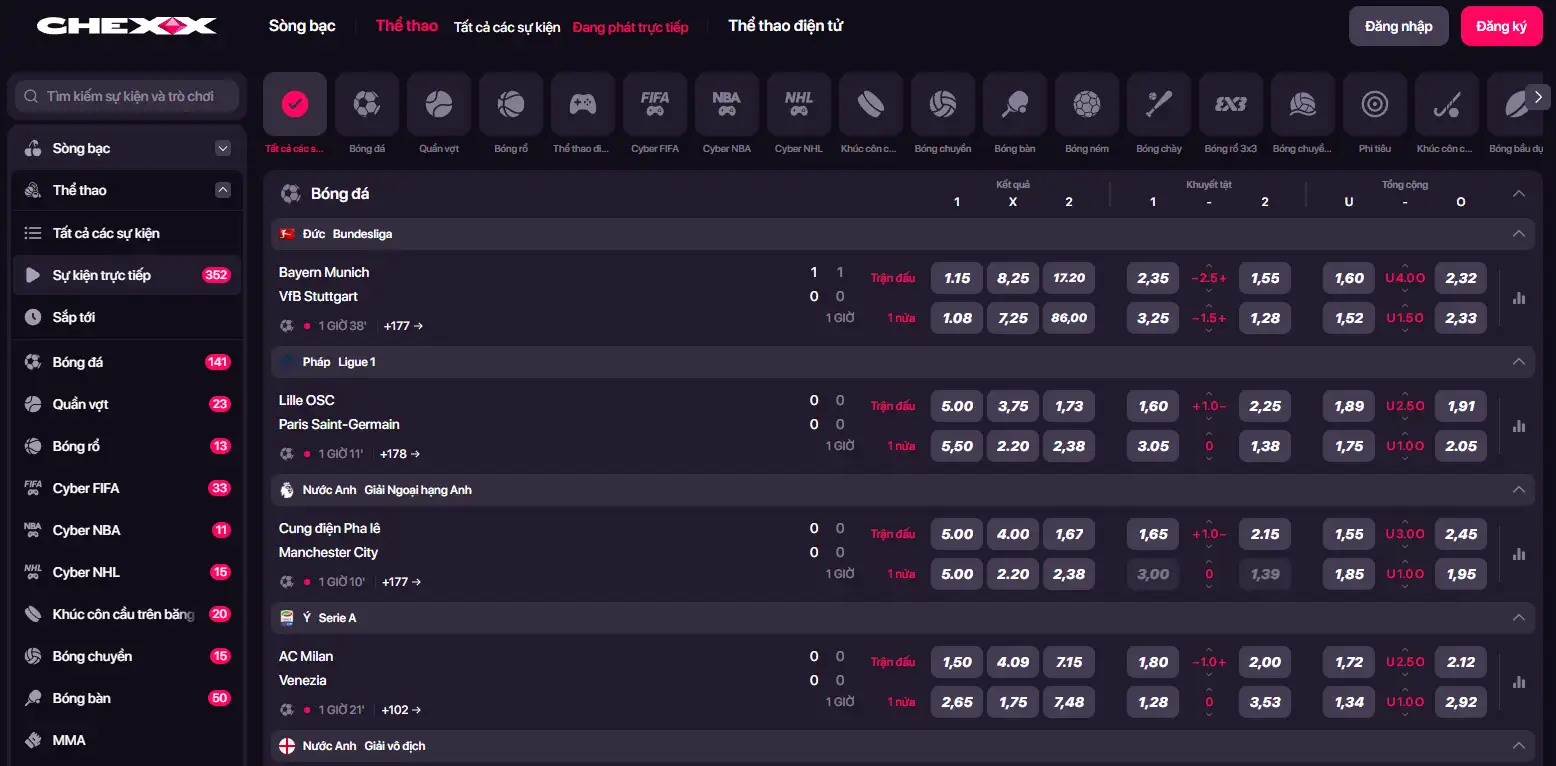Open Cyber FIFA in the sidebar
1556x766 pixels.
pyautogui.click(x=127, y=488)
